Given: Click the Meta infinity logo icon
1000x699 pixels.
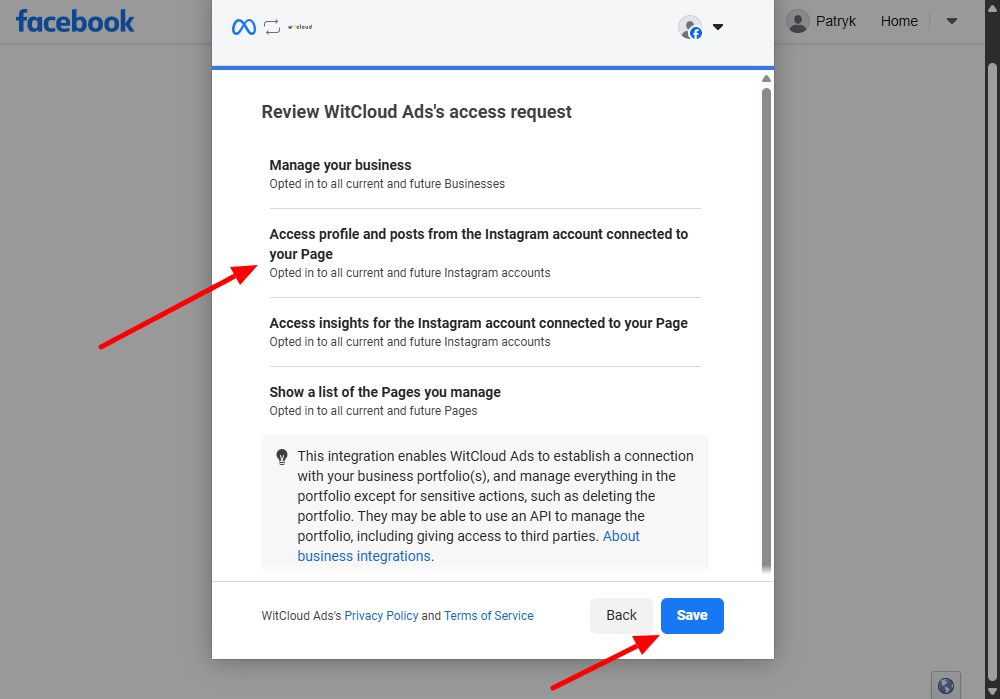Looking at the screenshot, I should (244, 27).
